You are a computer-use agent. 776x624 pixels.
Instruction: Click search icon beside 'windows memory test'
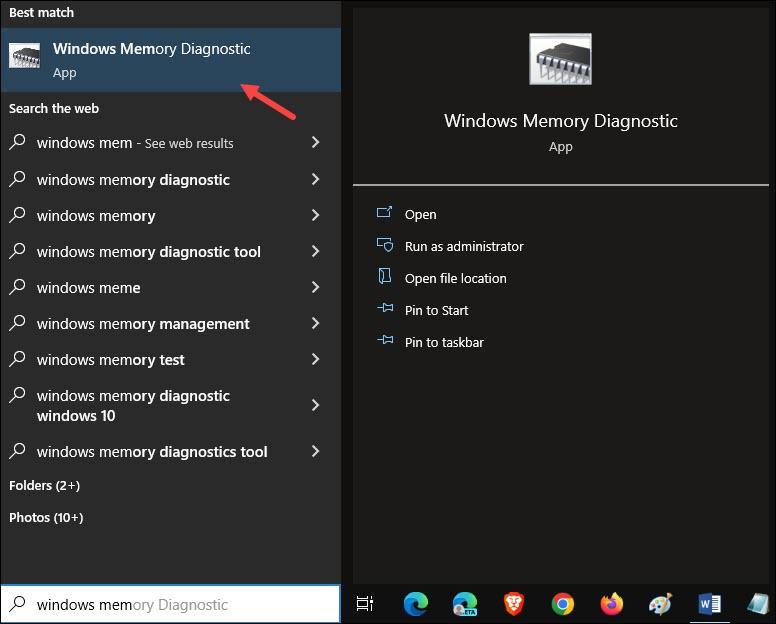pos(17,358)
